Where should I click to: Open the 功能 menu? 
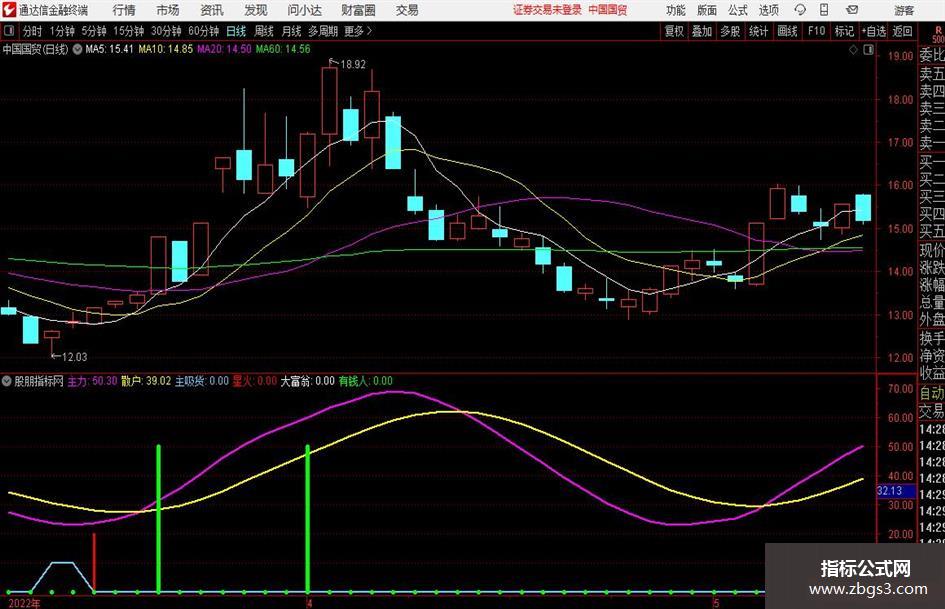(x=675, y=10)
